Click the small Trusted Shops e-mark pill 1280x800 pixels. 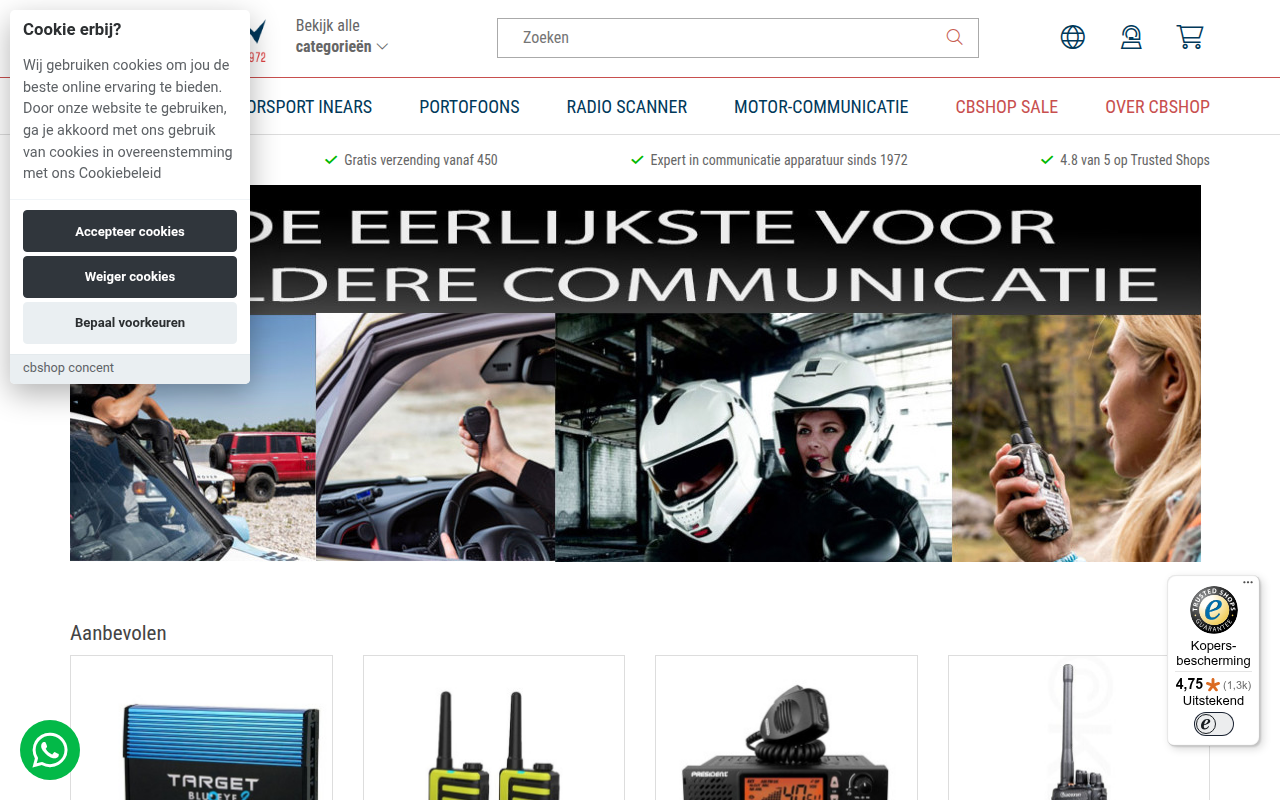pos(1214,724)
